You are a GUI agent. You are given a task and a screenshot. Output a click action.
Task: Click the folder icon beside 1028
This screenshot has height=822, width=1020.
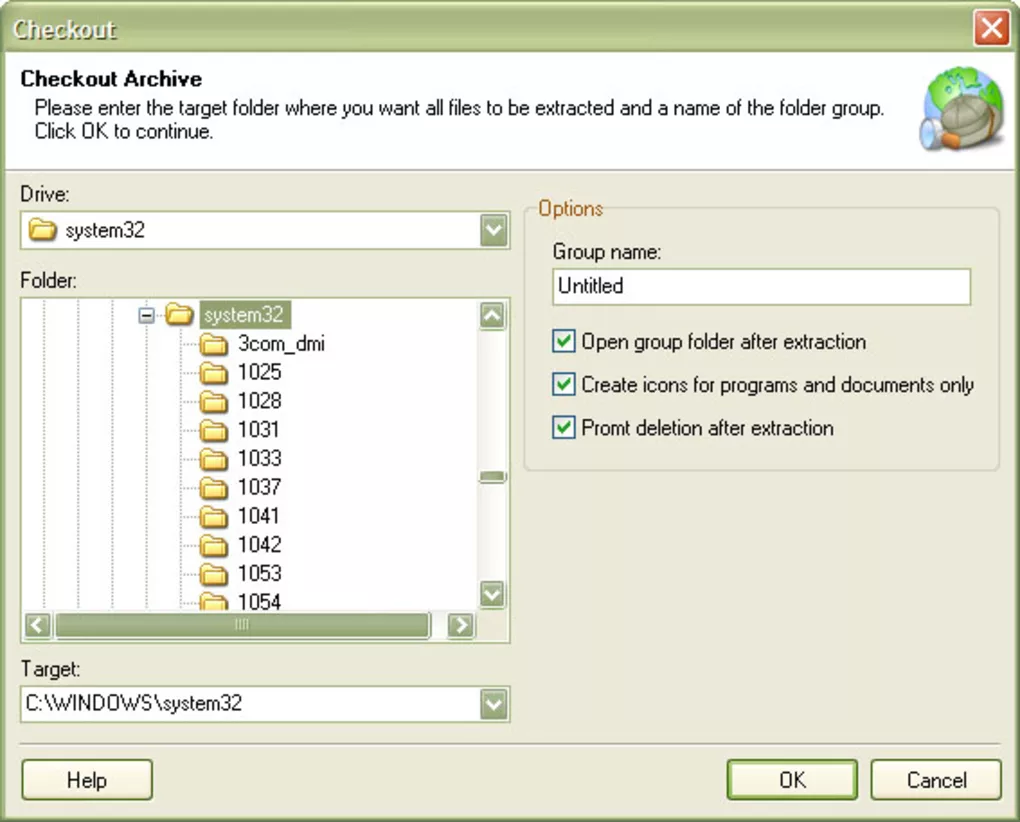[213, 402]
